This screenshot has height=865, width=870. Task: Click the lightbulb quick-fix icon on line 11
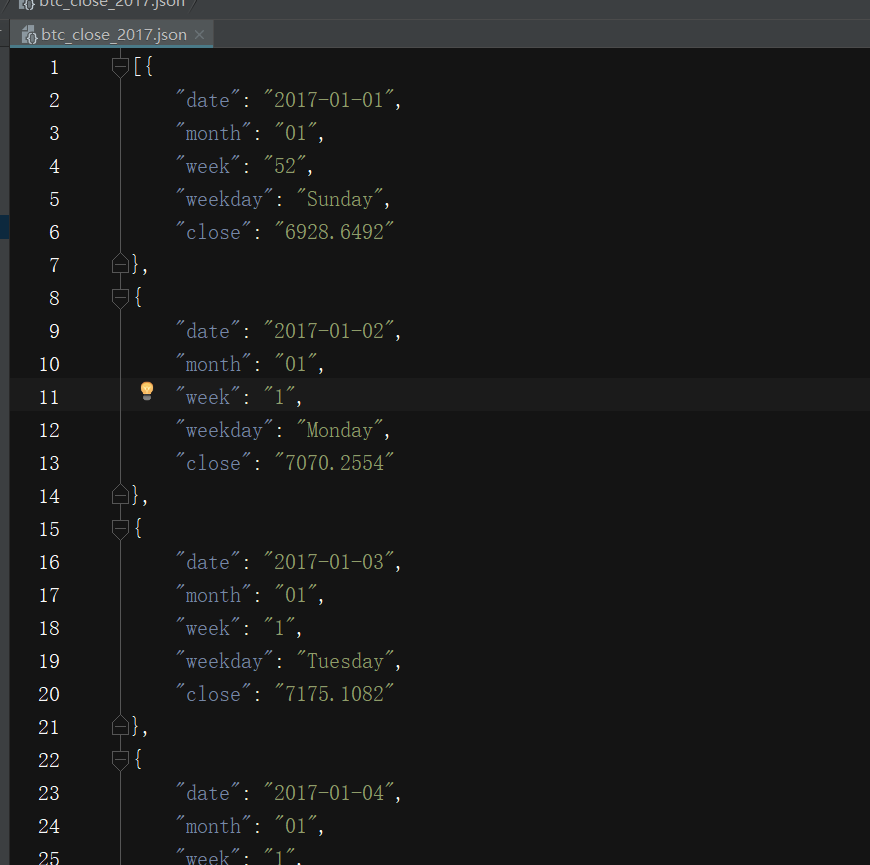pos(147,391)
